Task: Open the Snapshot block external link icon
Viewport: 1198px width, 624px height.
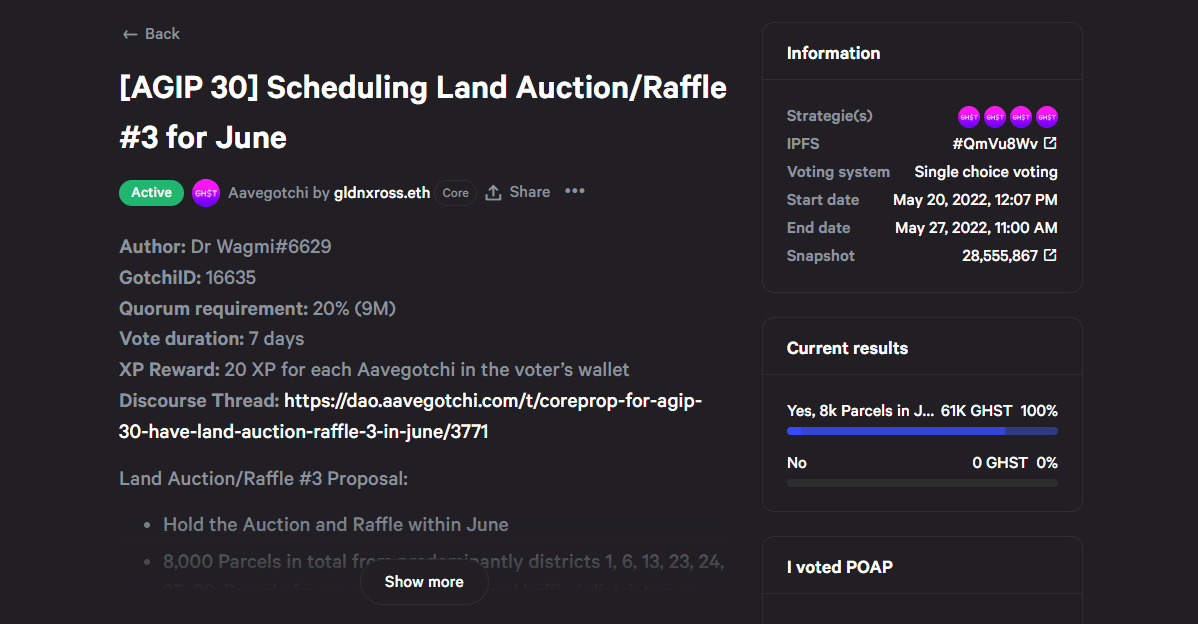Action: (x=1051, y=255)
